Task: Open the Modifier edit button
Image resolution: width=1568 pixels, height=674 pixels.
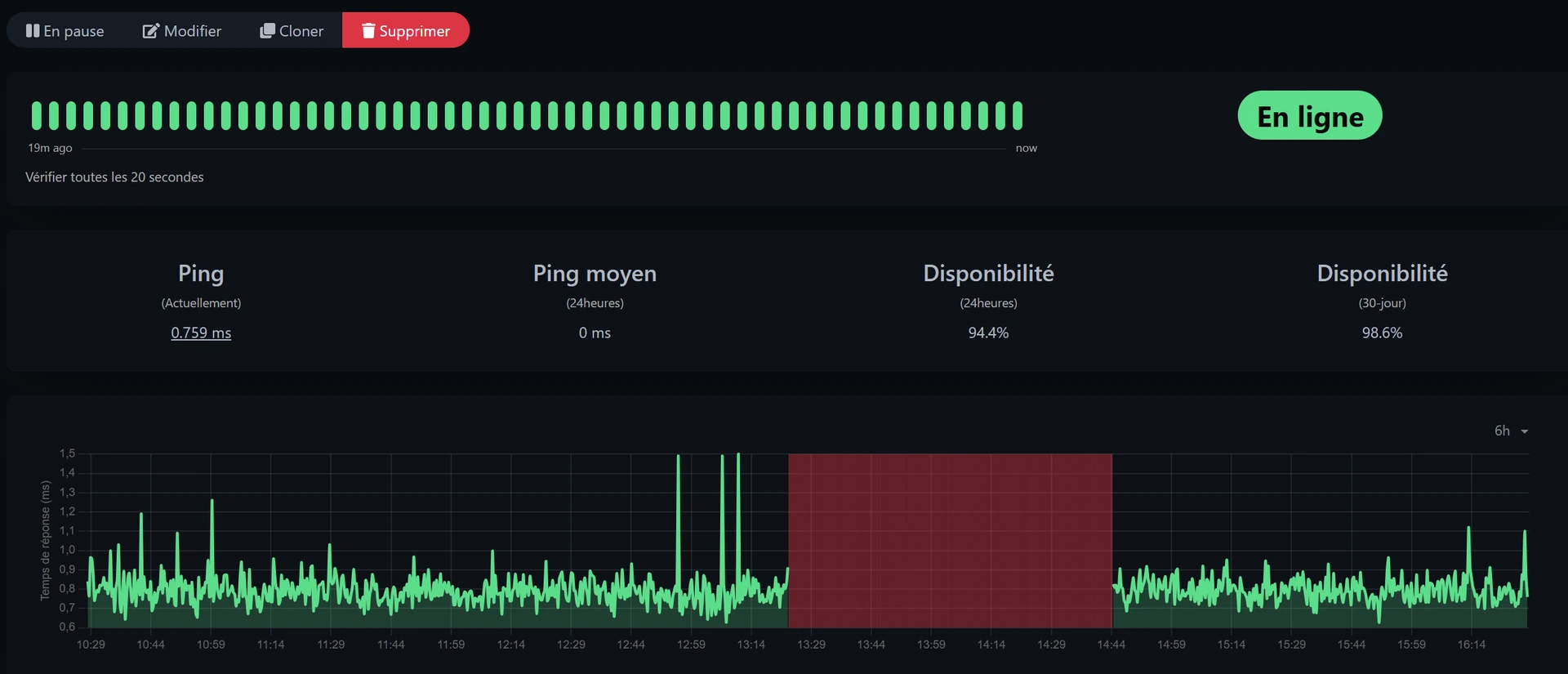Action: [182, 30]
